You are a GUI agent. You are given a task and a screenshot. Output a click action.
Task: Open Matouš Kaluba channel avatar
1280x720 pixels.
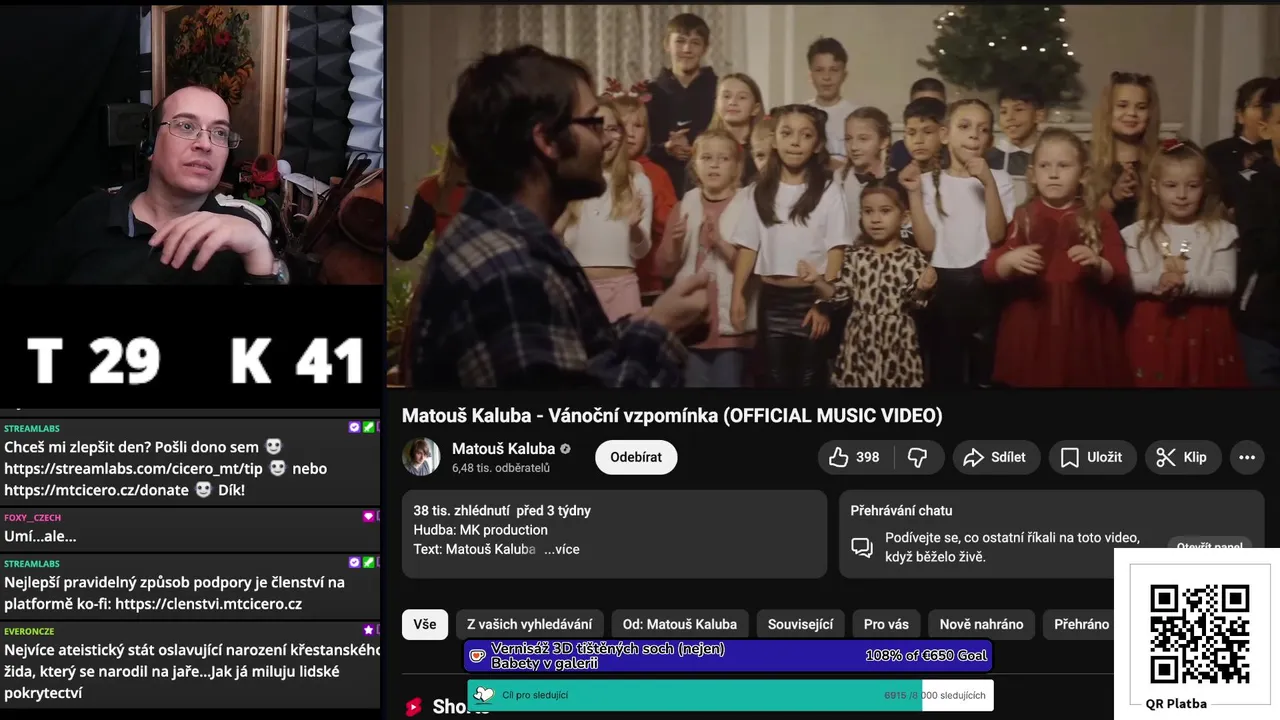pyautogui.click(x=421, y=457)
